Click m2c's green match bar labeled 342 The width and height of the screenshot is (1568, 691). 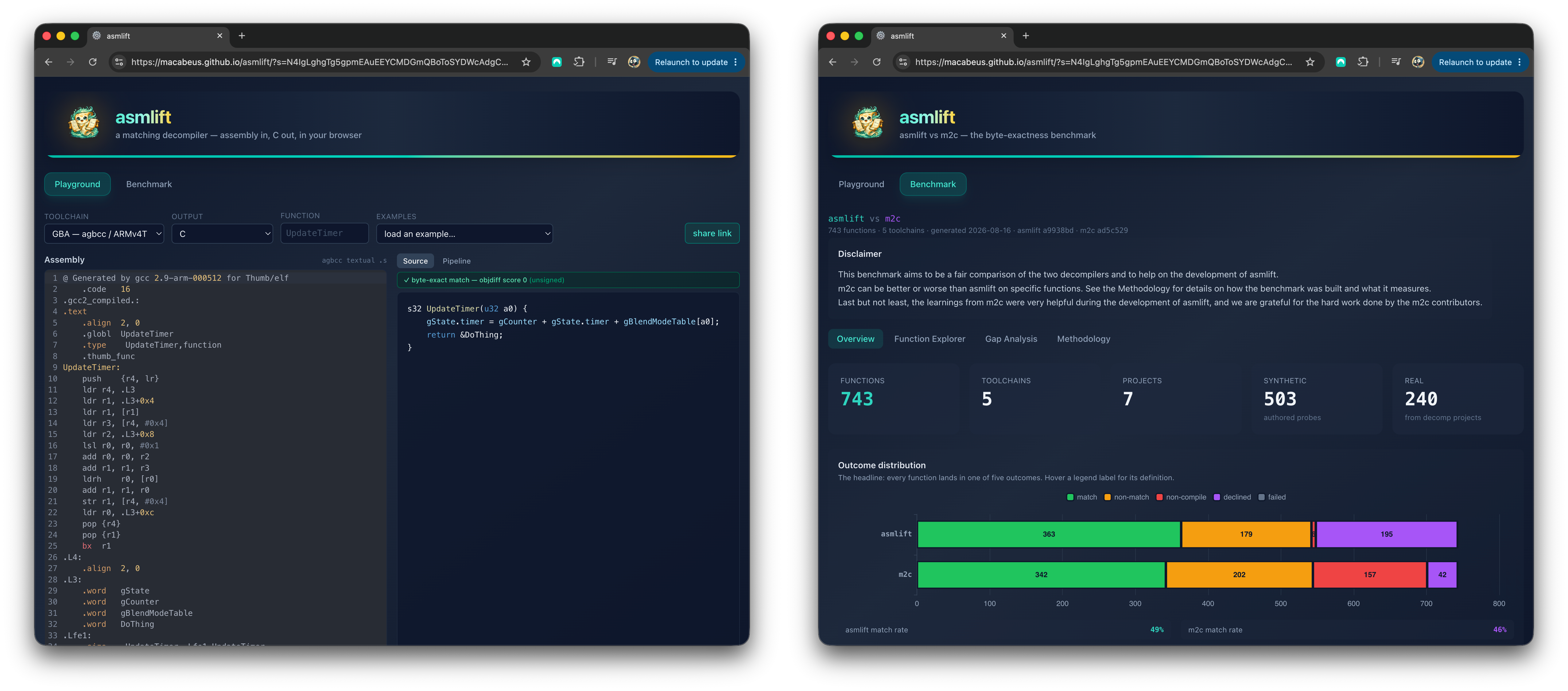tap(1042, 574)
